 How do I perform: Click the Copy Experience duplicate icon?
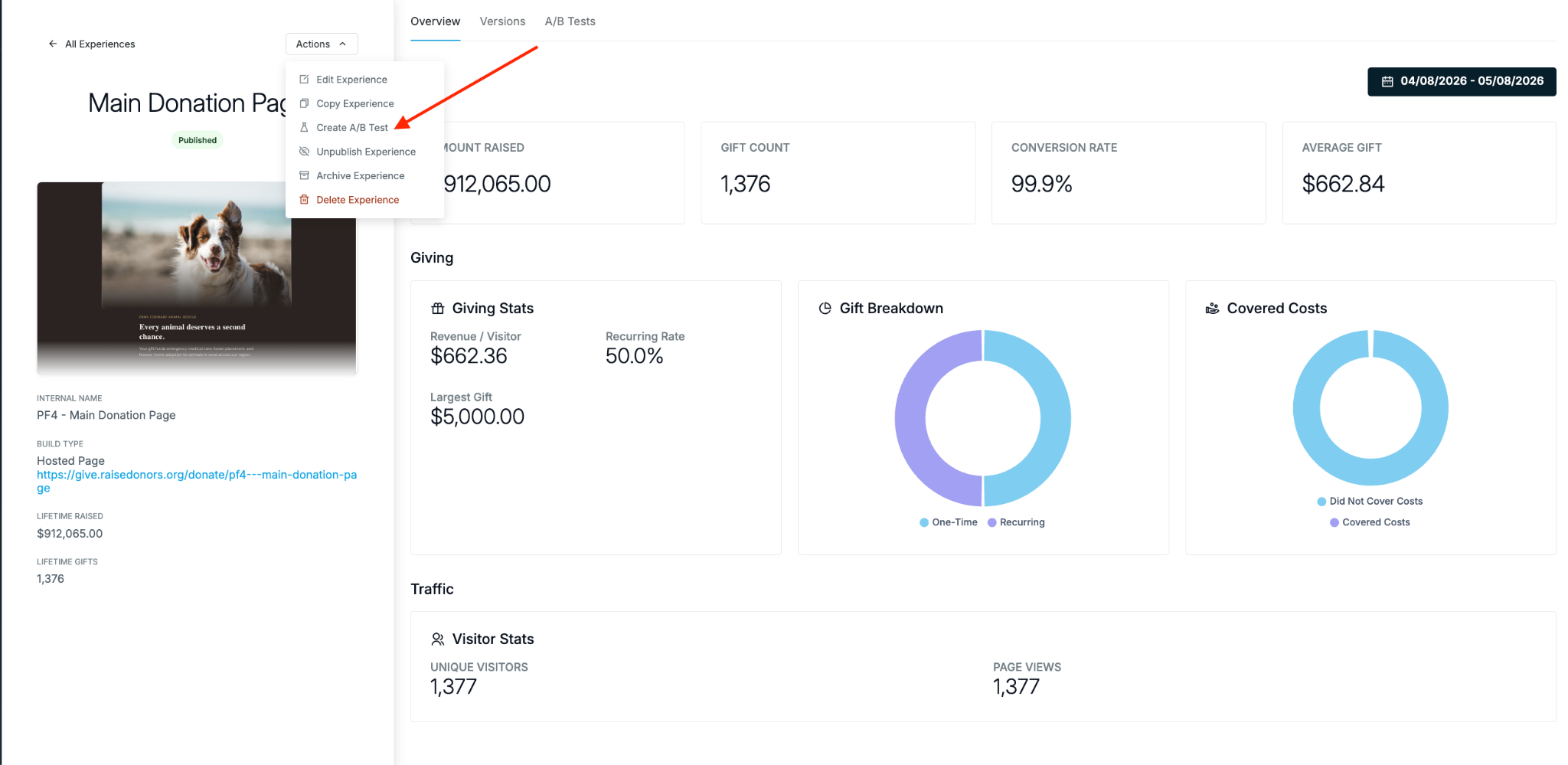click(304, 103)
